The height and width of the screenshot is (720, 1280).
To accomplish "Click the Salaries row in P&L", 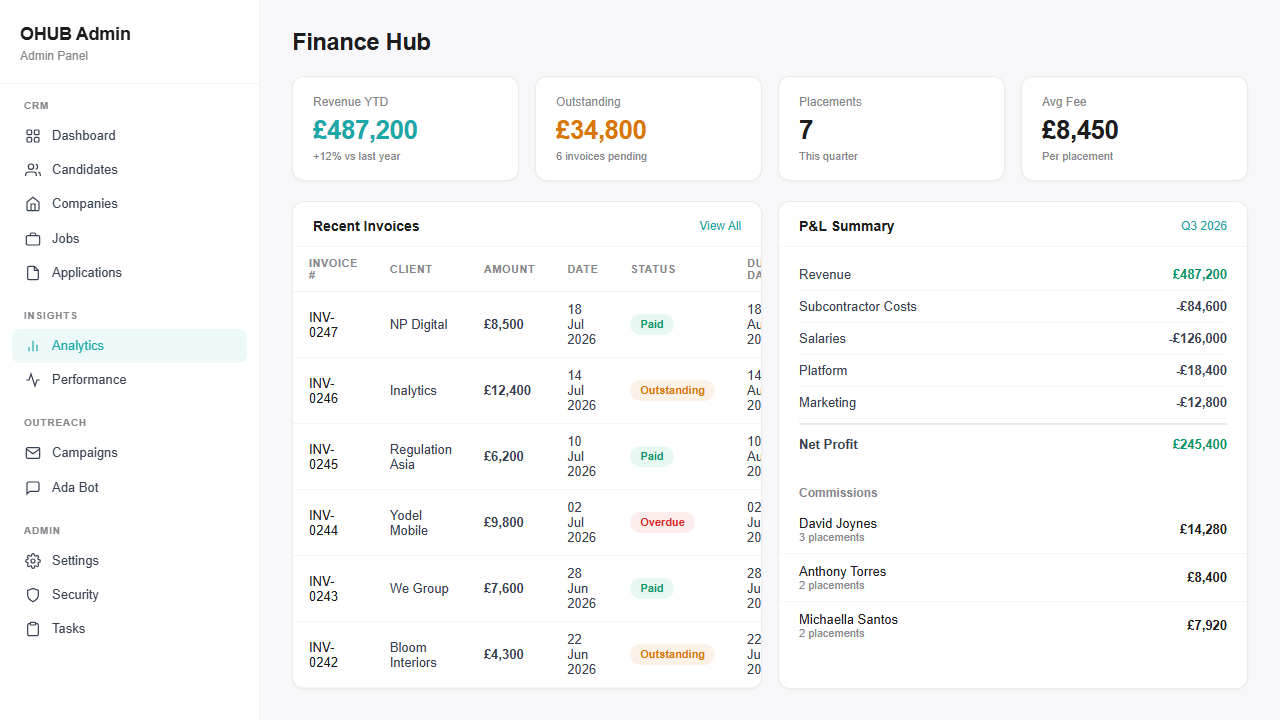I will 1013,339.
